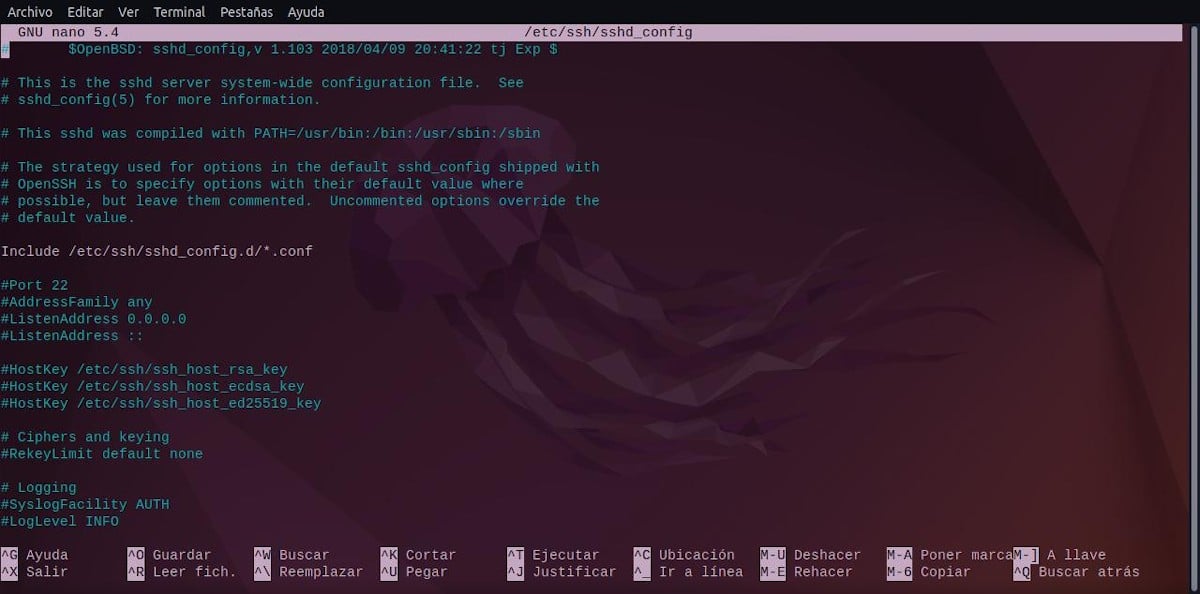Open the Archivo menu
The image size is (1200, 594).
pos(29,12)
